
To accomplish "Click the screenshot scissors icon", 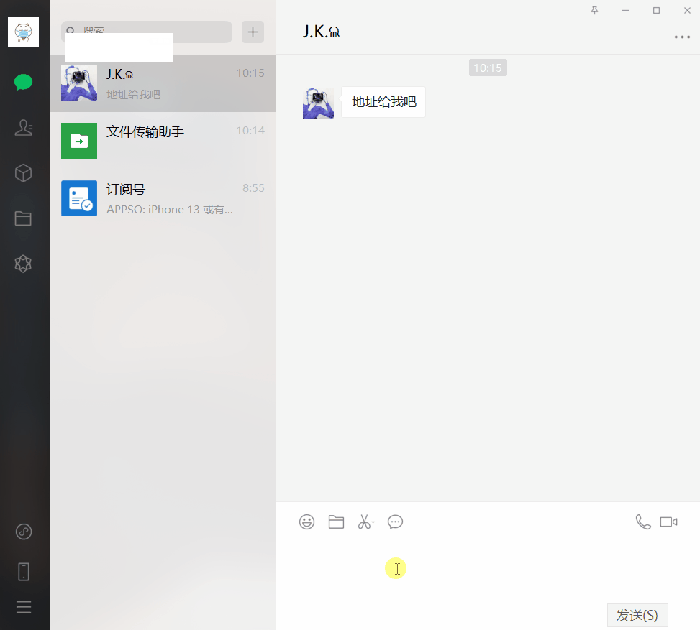I will pos(365,522).
